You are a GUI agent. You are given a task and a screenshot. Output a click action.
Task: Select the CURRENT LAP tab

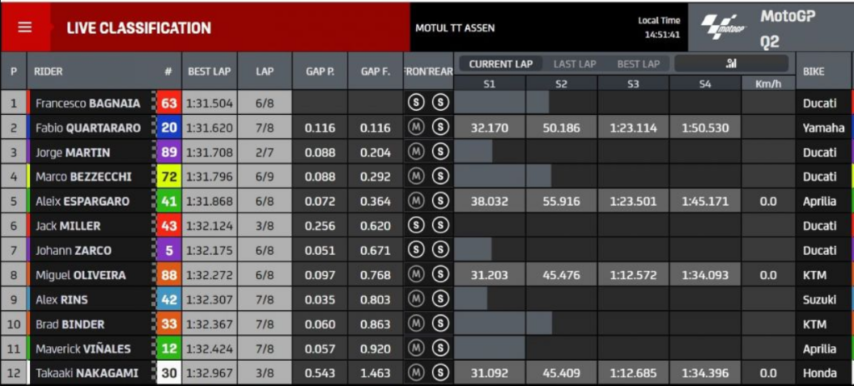501,64
